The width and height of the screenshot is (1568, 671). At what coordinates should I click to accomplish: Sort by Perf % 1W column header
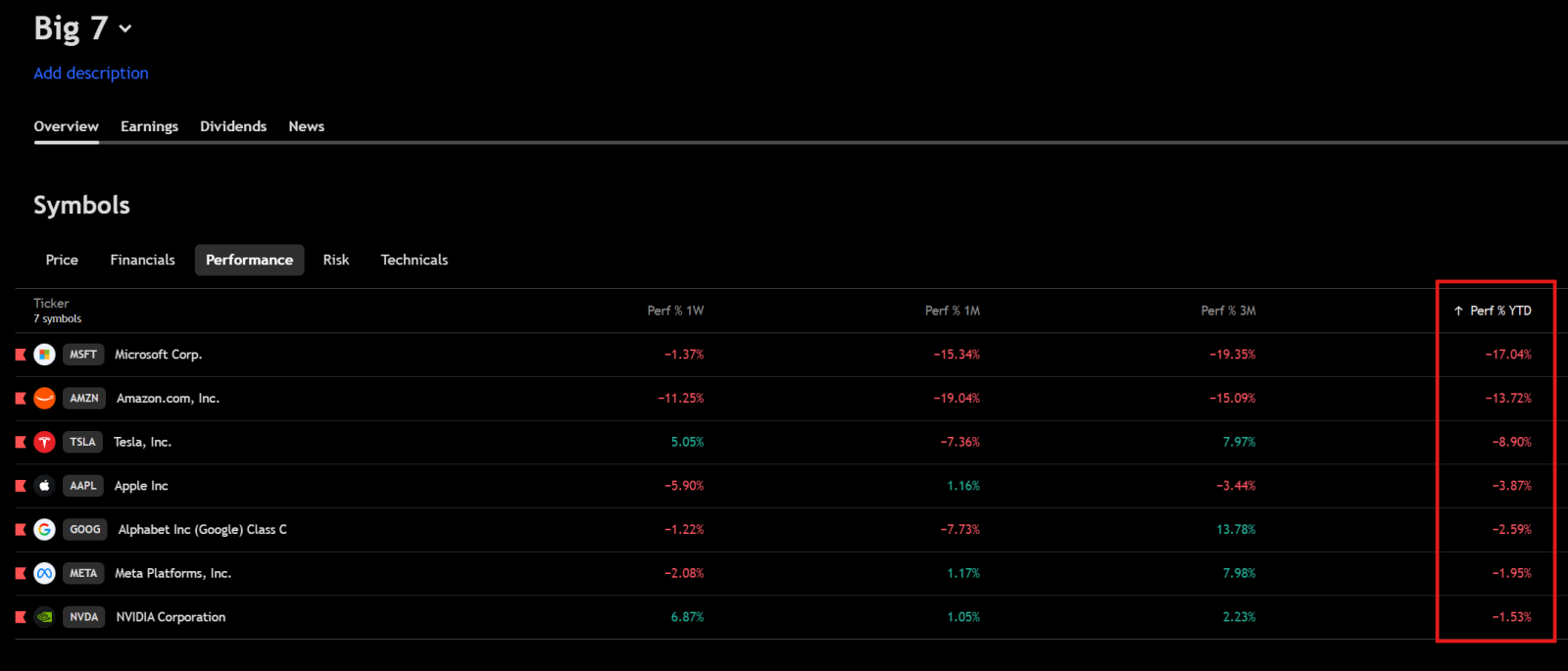[675, 311]
